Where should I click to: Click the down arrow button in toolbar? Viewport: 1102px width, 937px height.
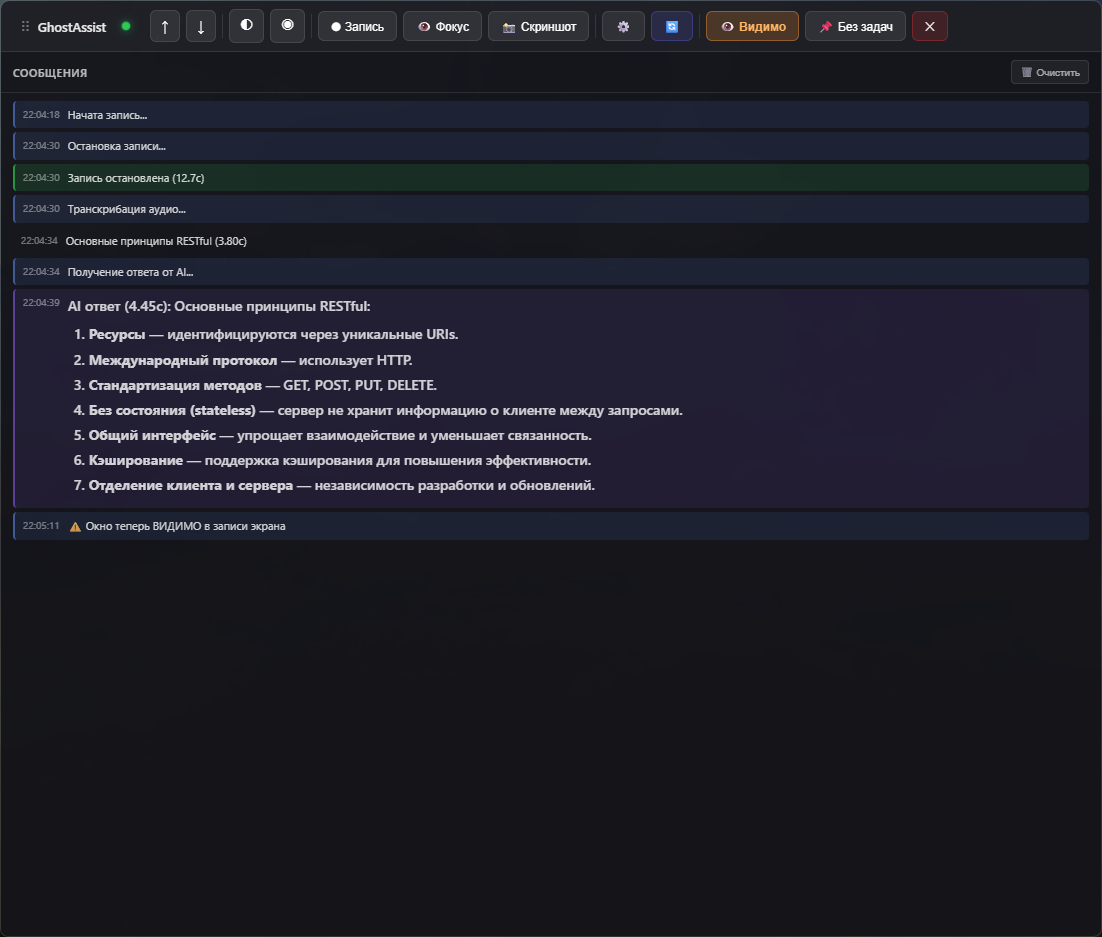pos(201,27)
